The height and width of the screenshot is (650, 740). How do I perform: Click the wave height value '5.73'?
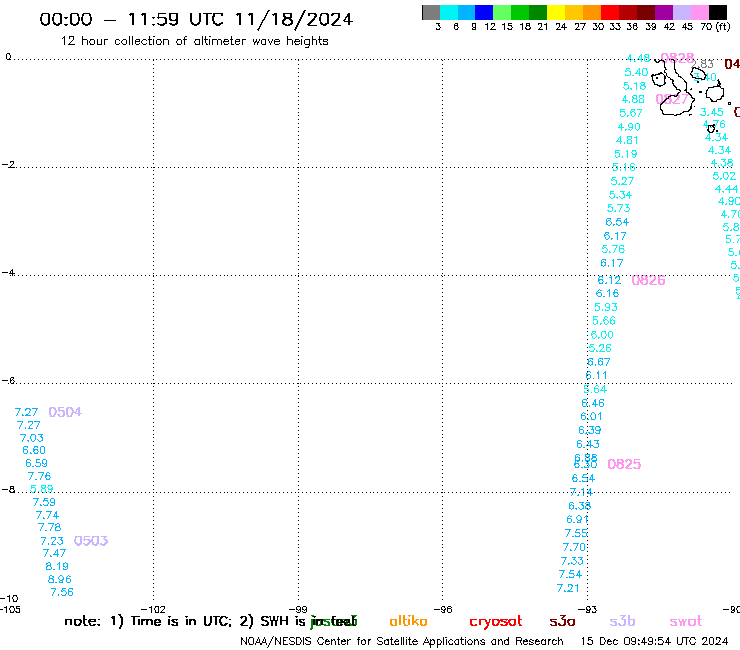618,208
